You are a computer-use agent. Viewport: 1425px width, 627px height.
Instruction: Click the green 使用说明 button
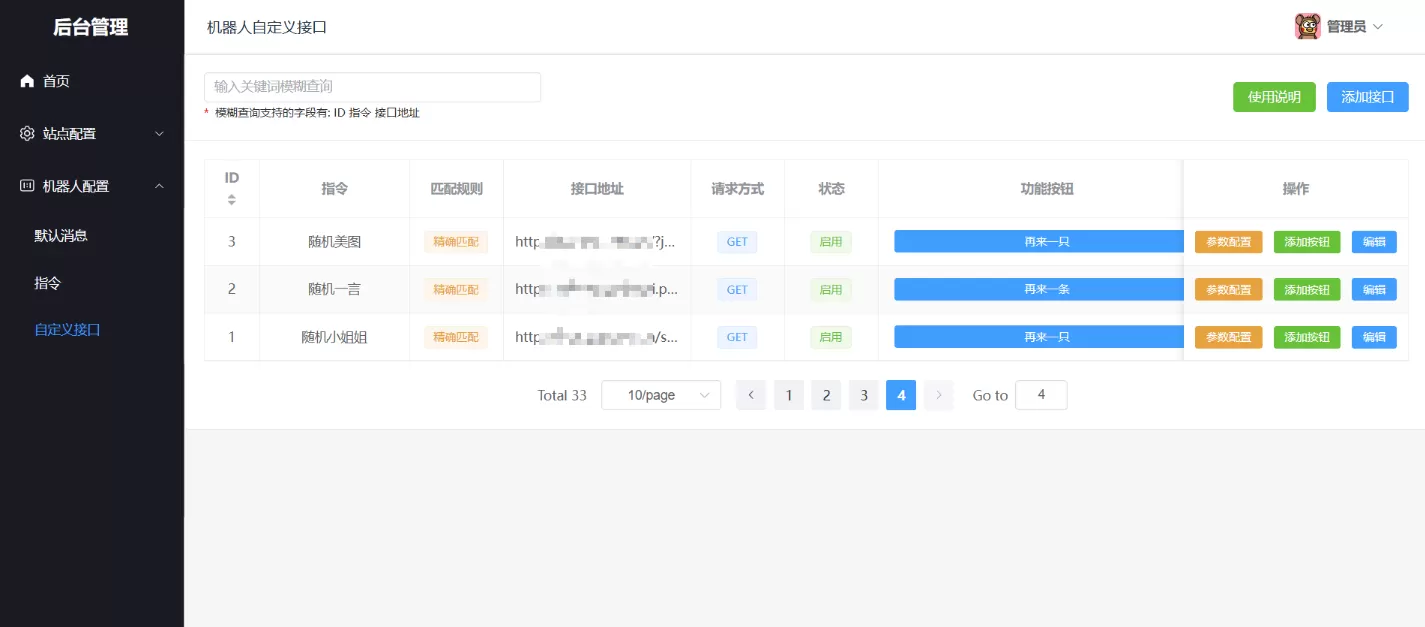coord(1274,97)
